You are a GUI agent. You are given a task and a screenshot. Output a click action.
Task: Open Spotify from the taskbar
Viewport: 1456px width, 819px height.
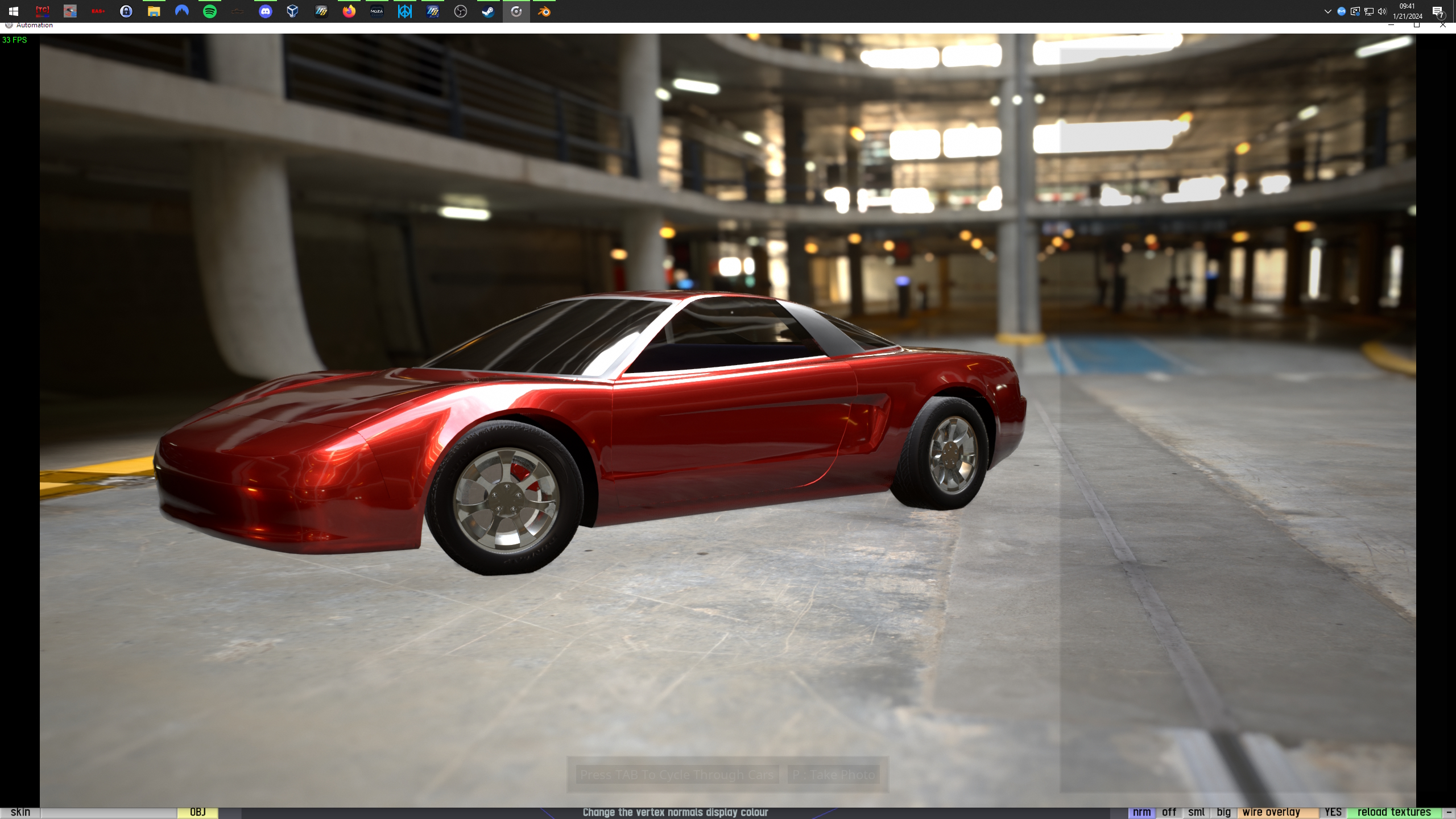point(209,11)
